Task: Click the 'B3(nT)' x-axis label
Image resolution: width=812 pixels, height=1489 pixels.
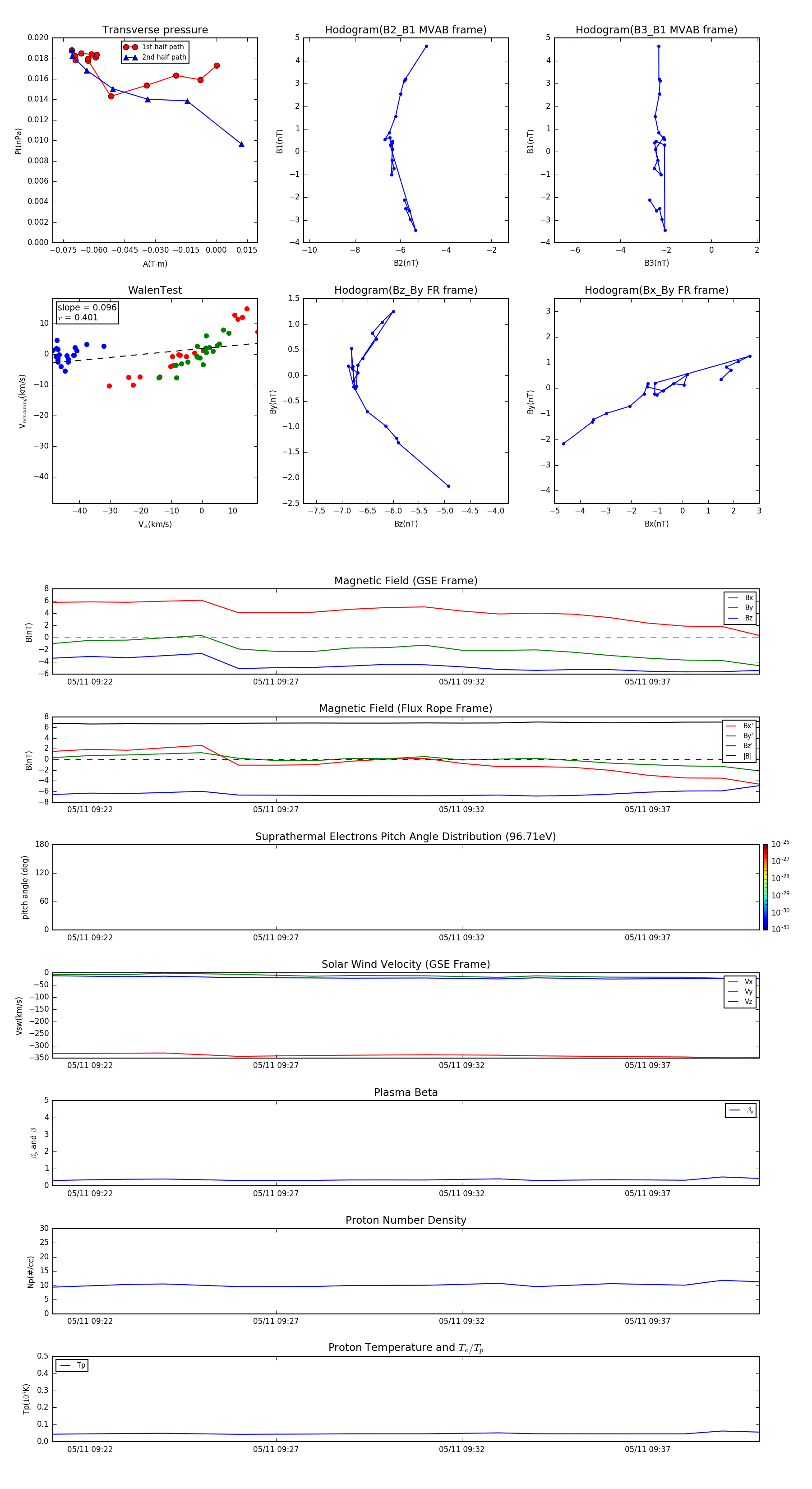Action: point(656,263)
